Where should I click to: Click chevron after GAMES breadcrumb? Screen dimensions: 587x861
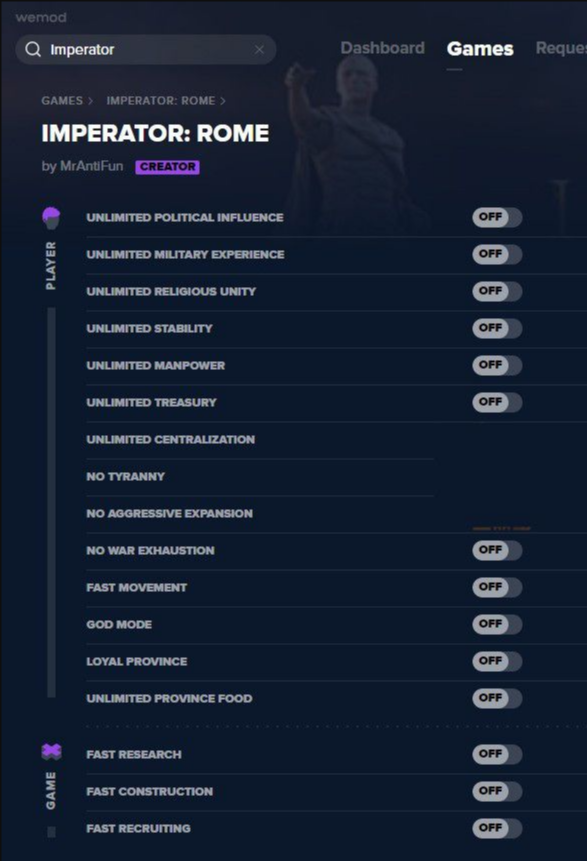click(x=91, y=101)
